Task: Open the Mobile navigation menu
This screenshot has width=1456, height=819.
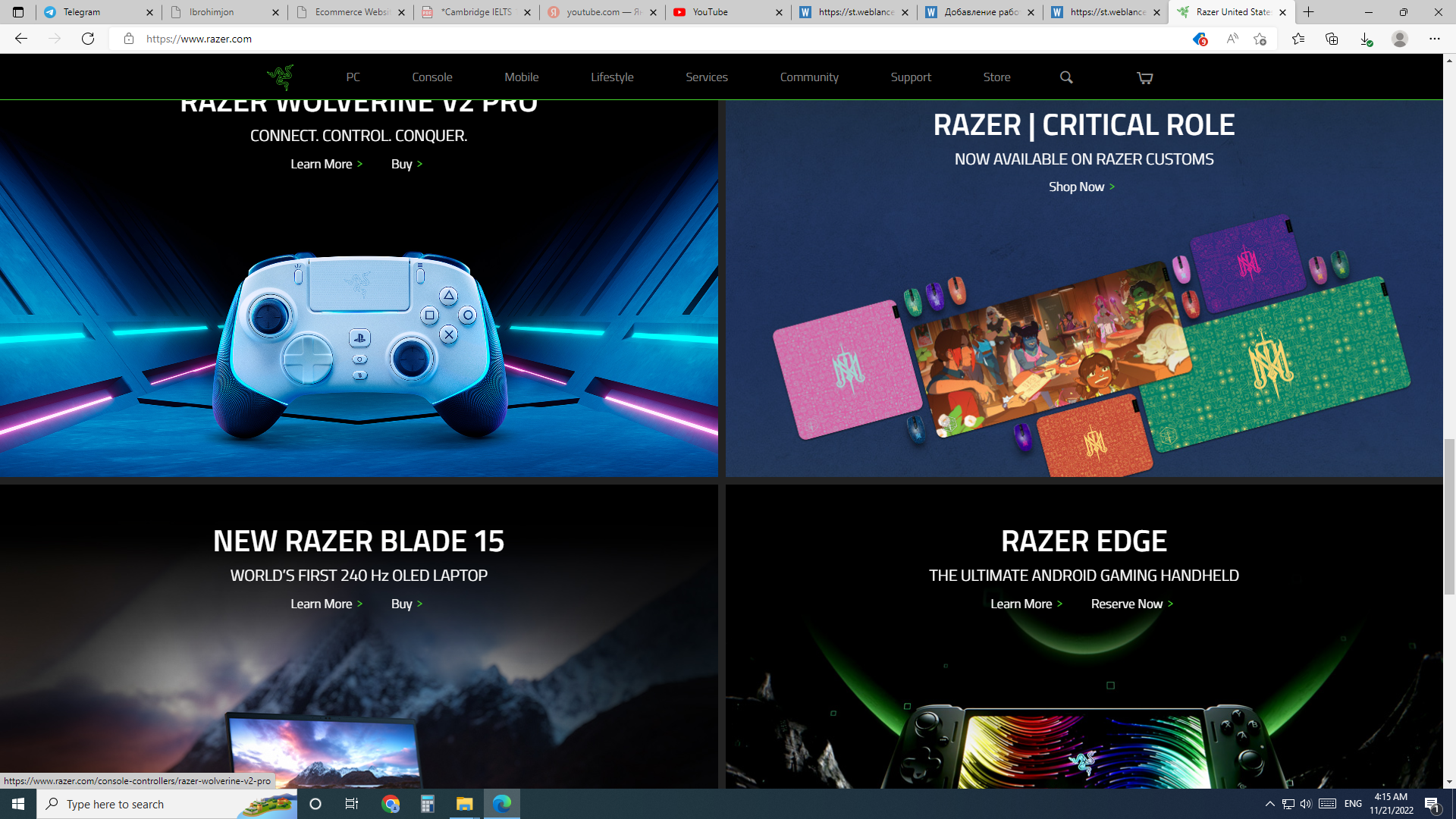Action: (522, 77)
